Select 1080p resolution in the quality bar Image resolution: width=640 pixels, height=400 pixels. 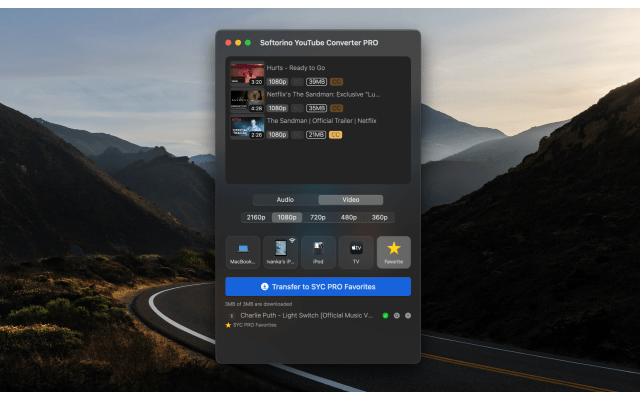click(x=287, y=218)
